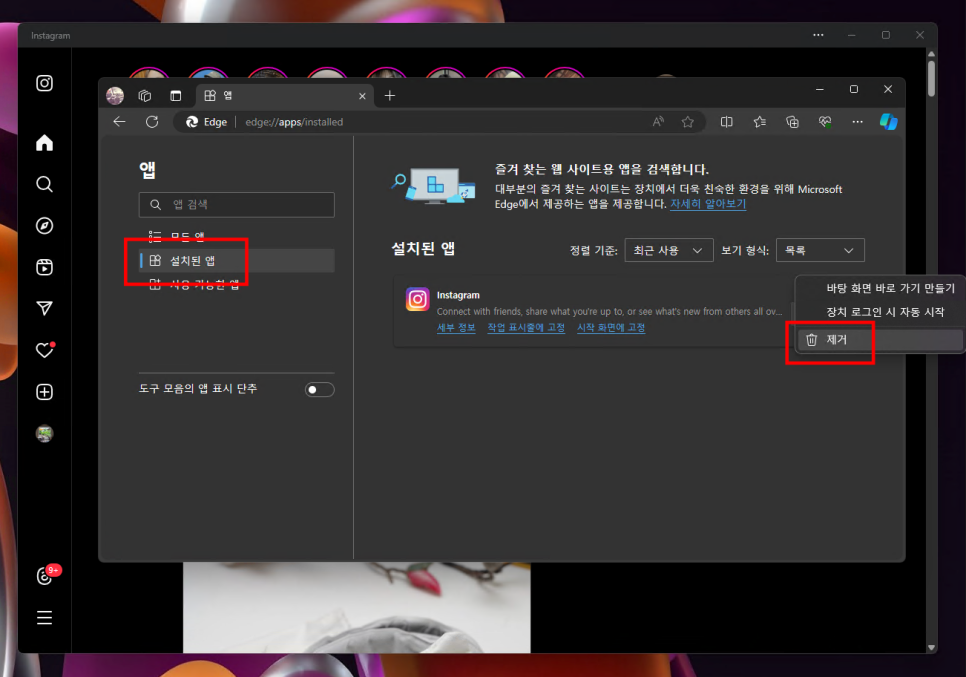Open Instagram hamburger more menu

tap(44, 617)
